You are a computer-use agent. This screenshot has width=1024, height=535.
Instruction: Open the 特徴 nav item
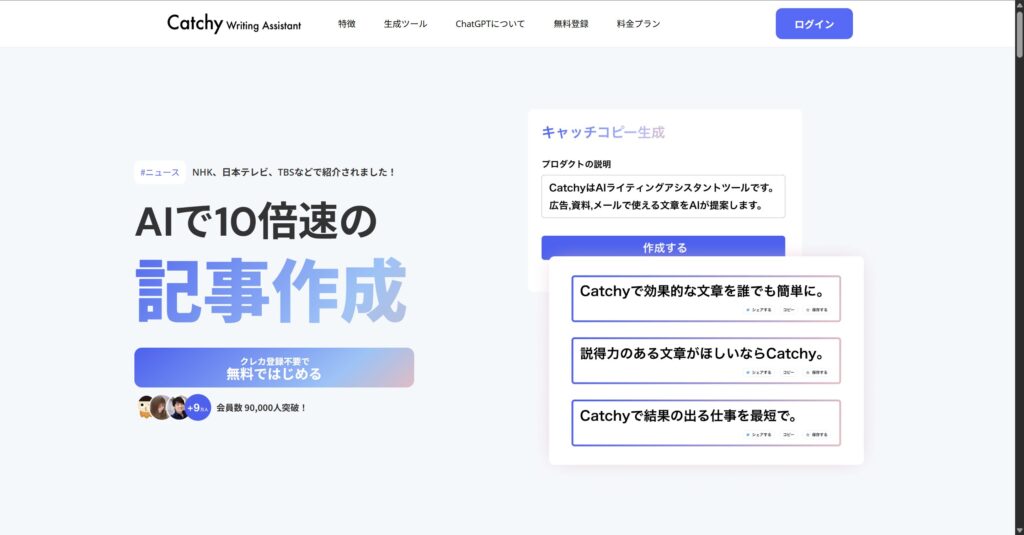point(347,24)
